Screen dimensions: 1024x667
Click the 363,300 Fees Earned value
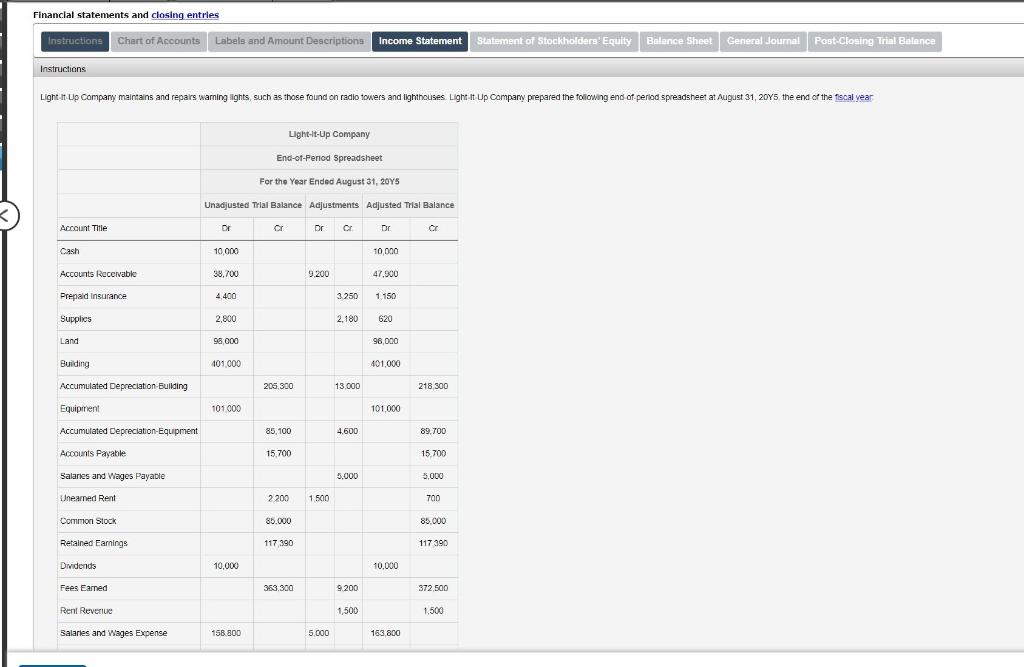(278, 589)
